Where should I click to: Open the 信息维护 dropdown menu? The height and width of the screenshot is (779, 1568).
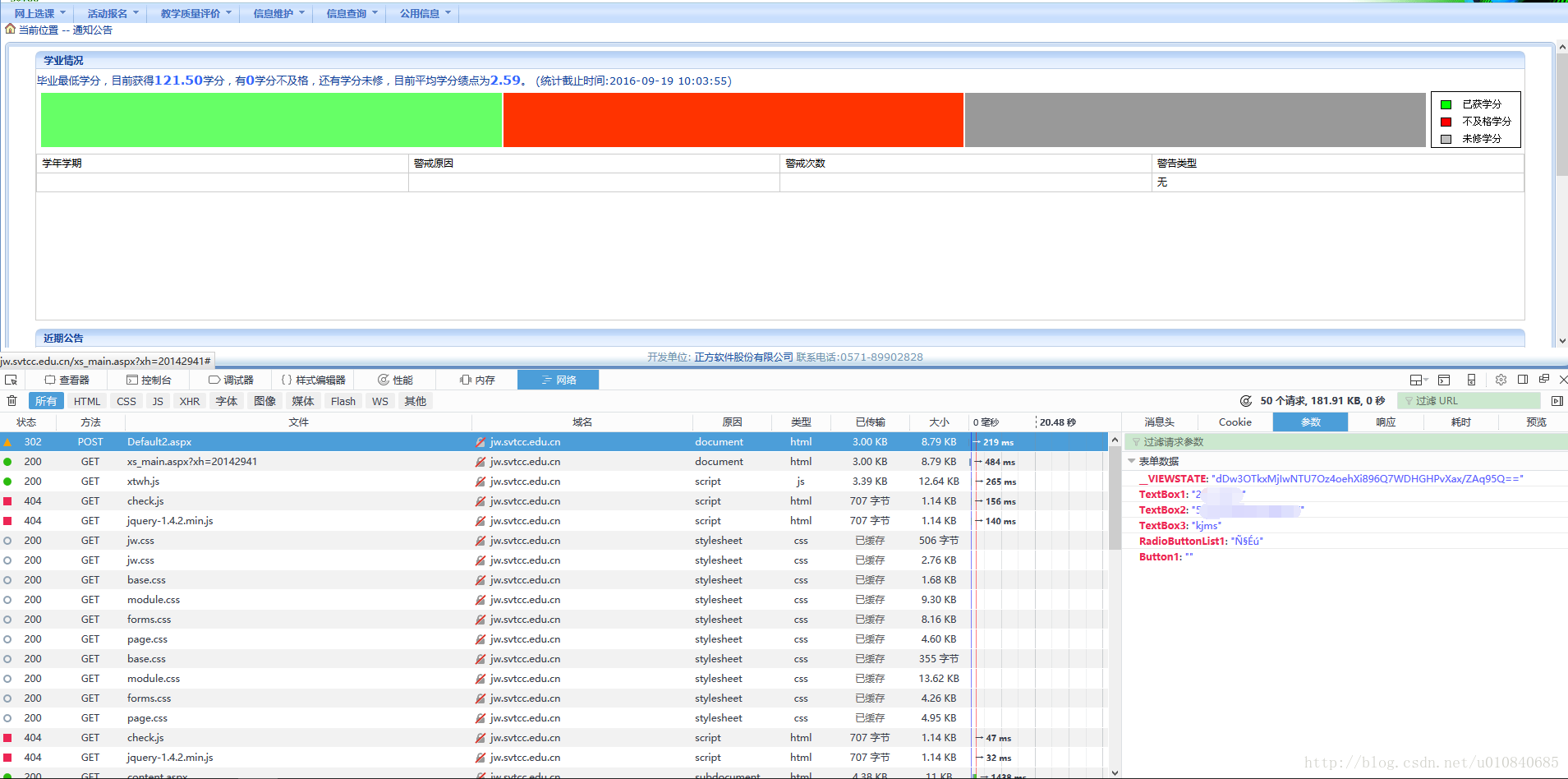click(x=278, y=13)
